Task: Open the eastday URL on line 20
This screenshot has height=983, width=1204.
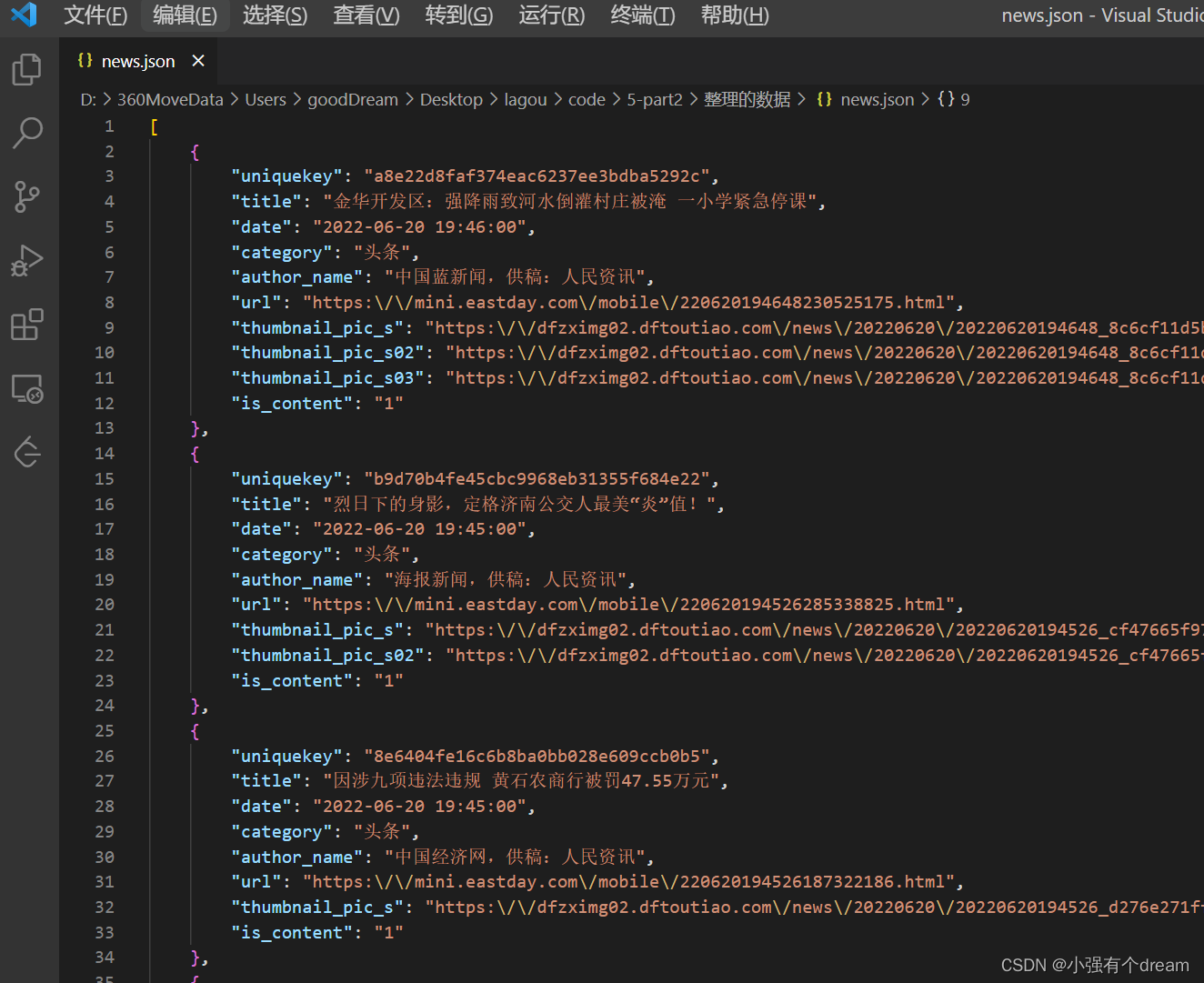Action: 628,605
